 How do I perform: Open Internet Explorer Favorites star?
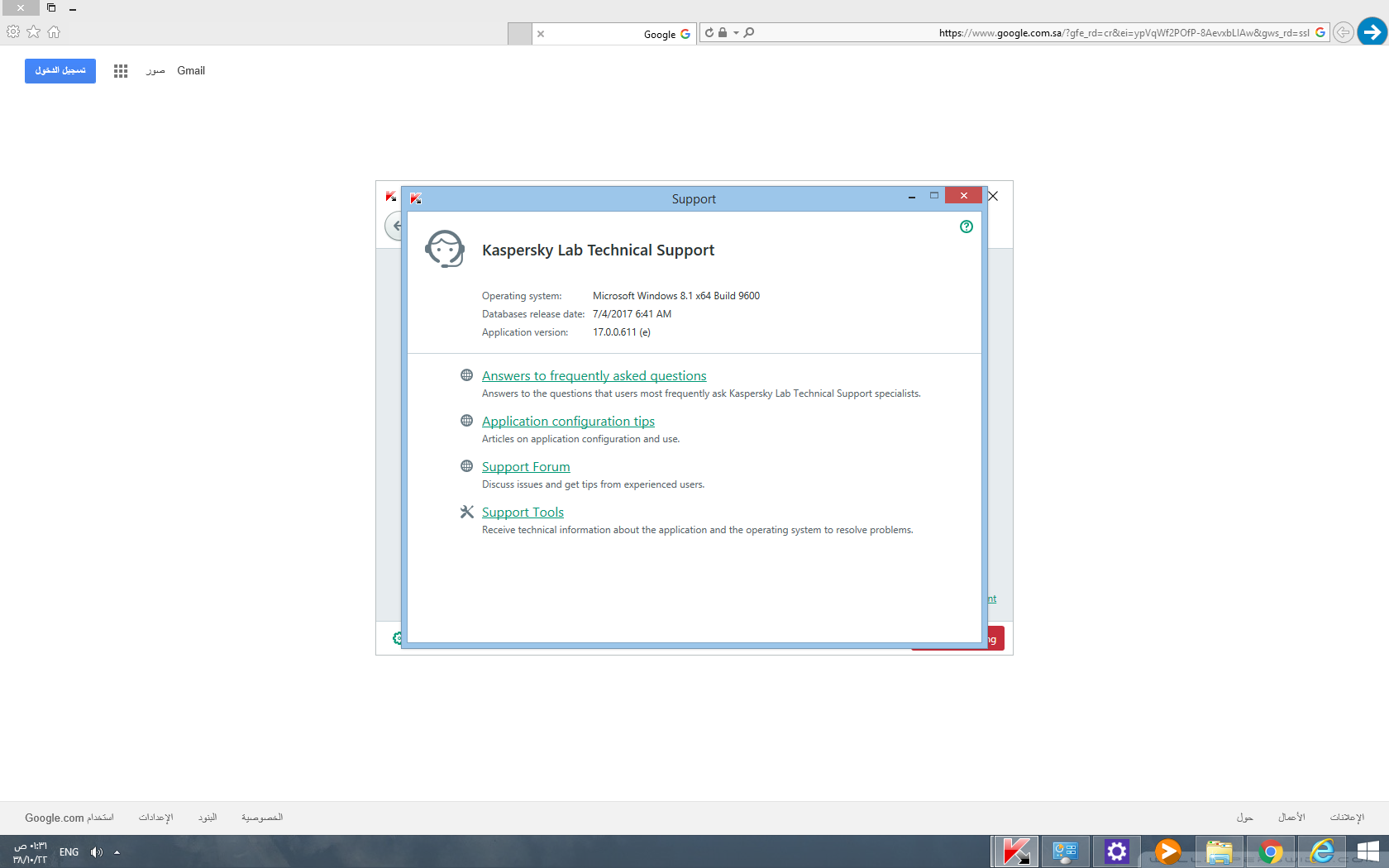(x=33, y=31)
